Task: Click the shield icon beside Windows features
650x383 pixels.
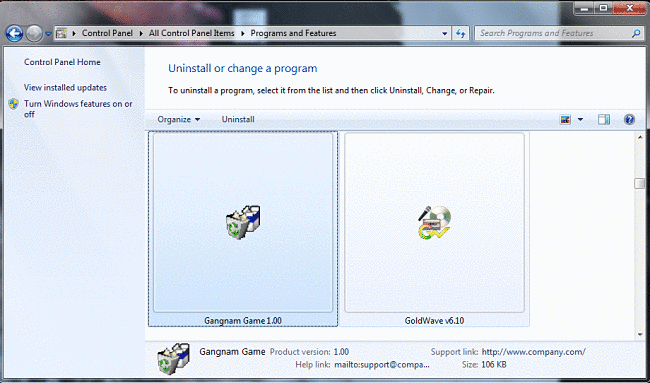Action: point(14,104)
